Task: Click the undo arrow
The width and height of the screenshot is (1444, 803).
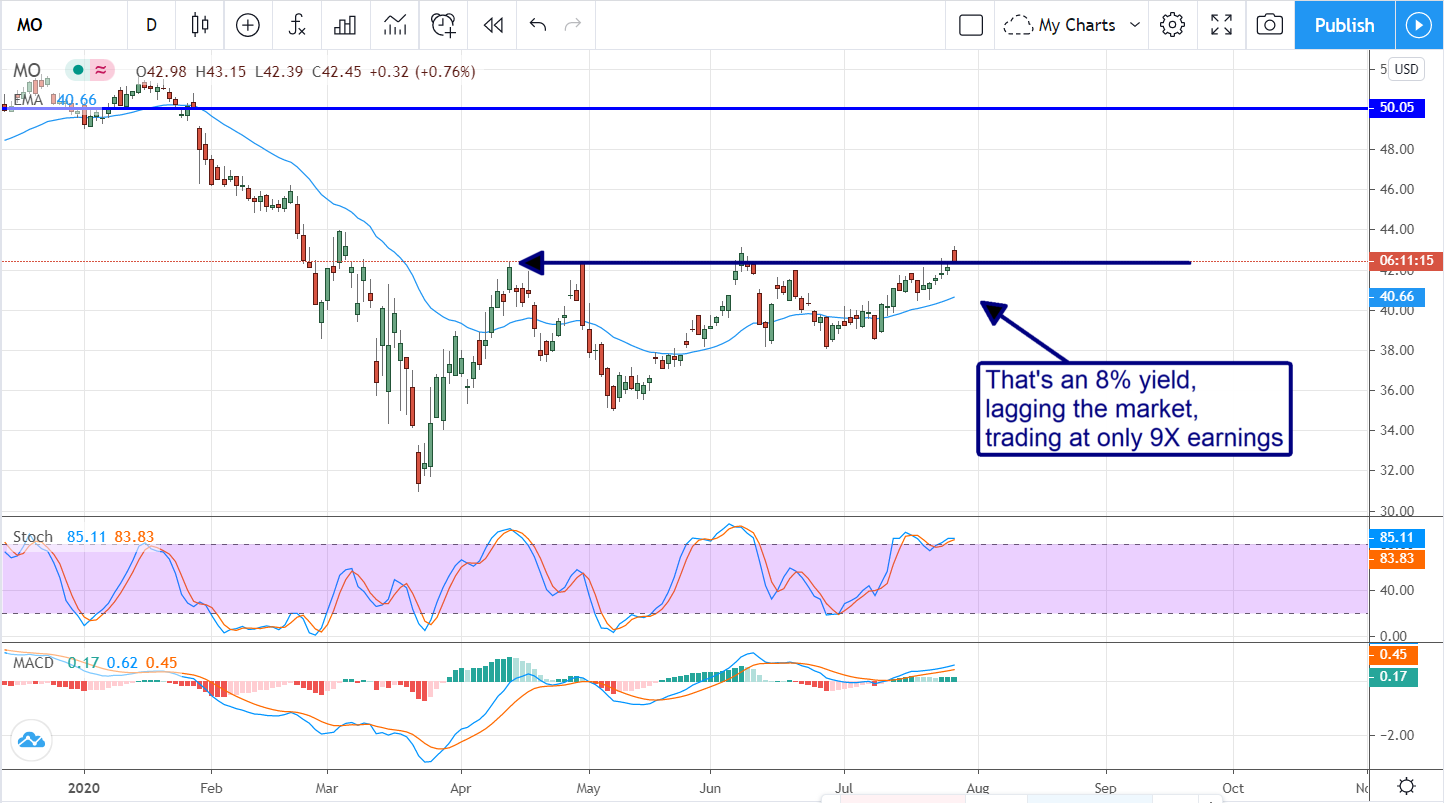Action: point(540,25)
